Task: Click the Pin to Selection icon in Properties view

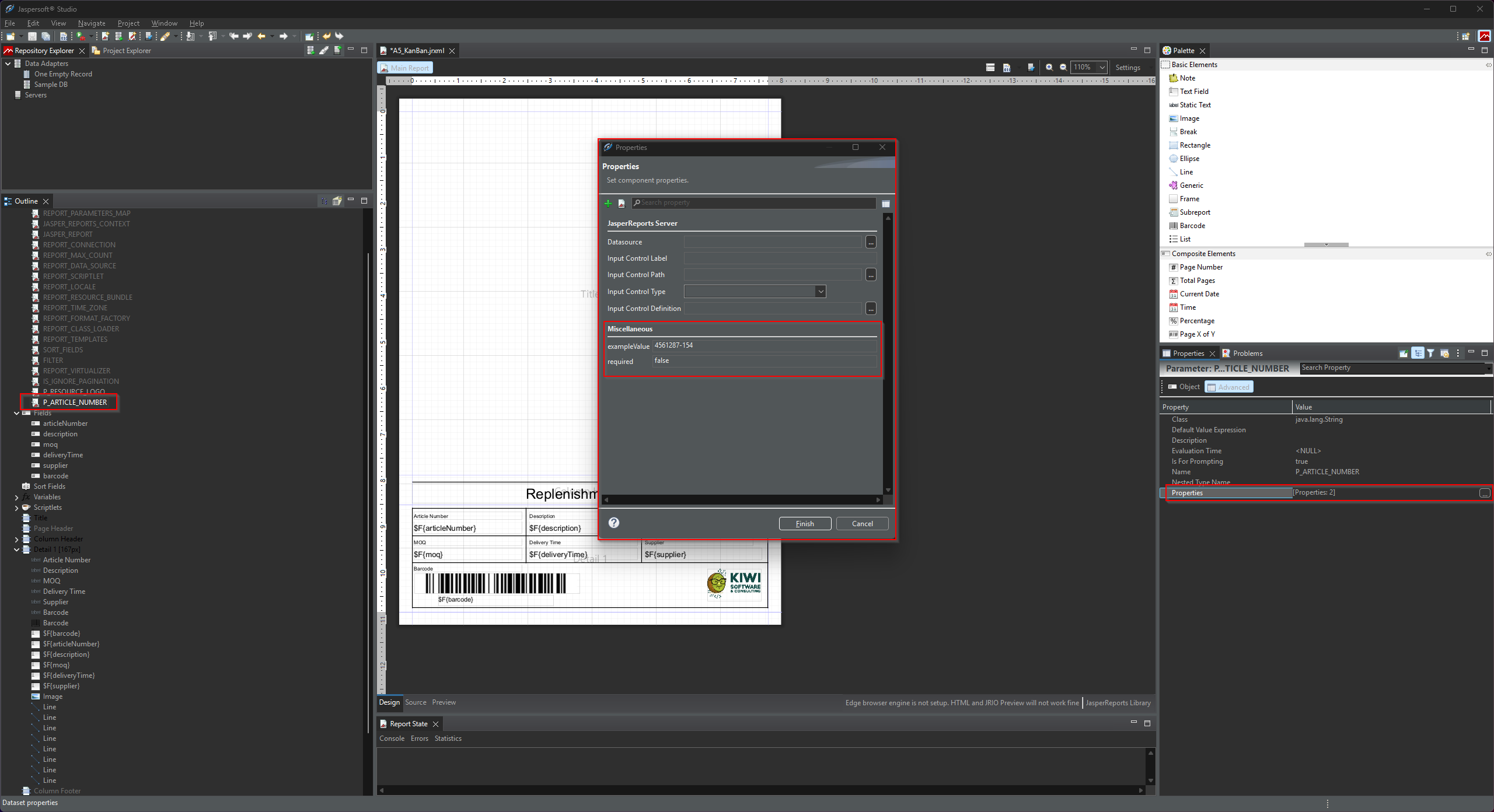Action: point(1404,353)
